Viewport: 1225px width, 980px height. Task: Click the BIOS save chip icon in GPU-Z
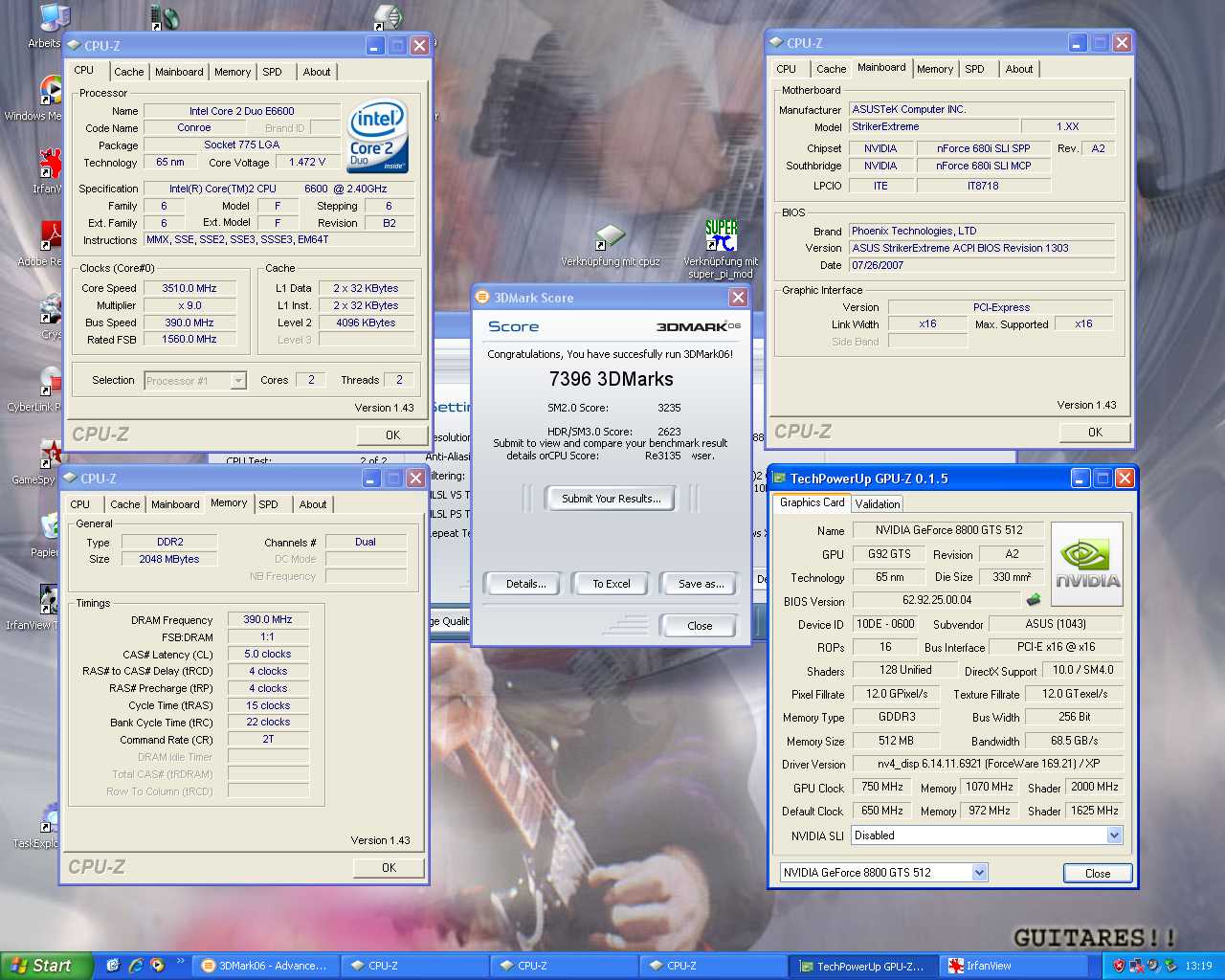1033,600
